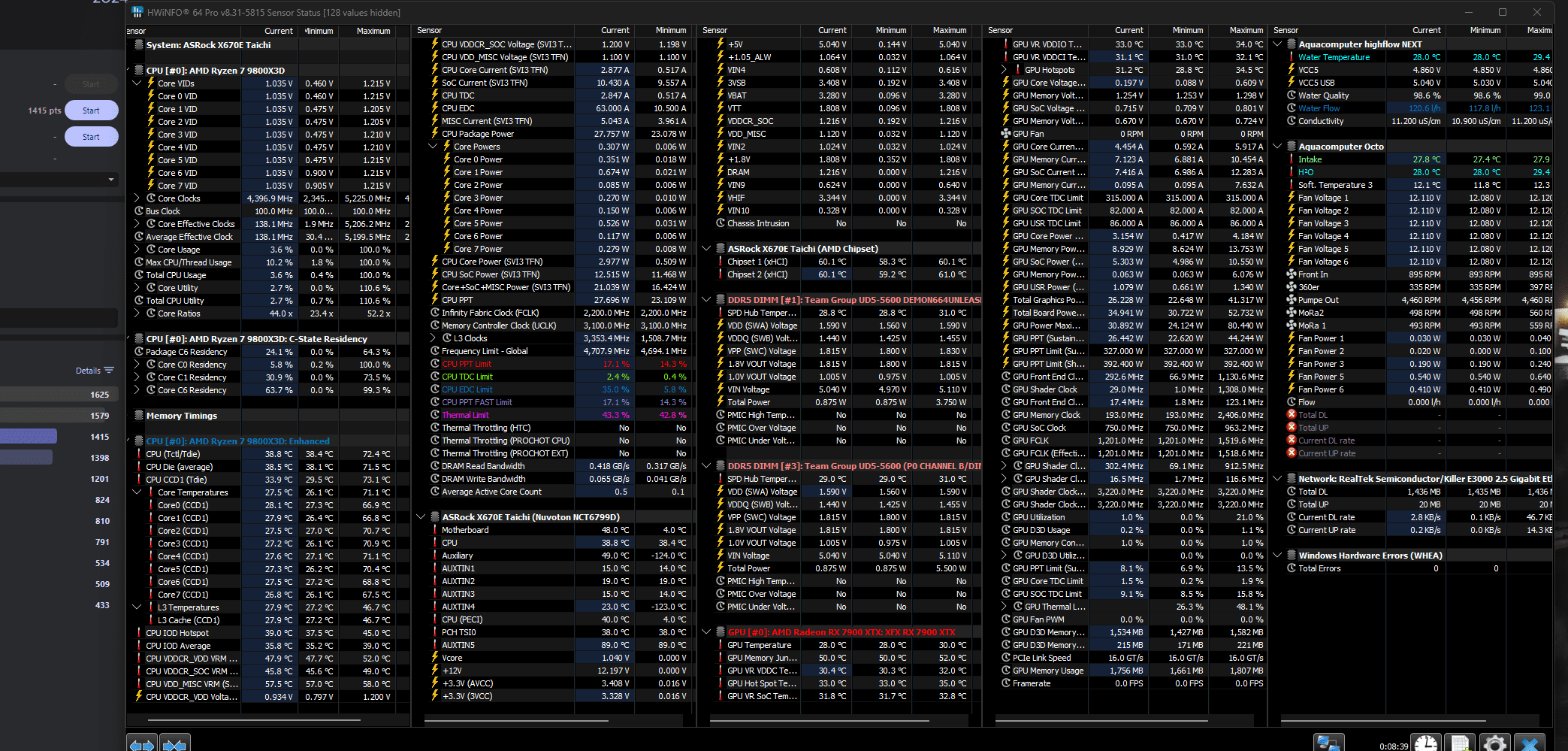
Task: Click the chip icon beside Memory Timings
Action: tap(139, 416)
